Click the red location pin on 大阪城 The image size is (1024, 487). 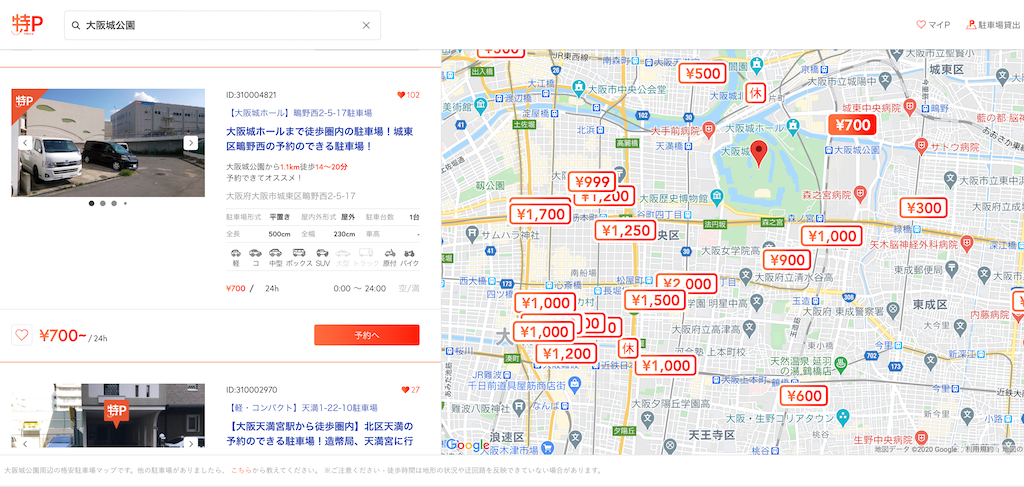tap(758, 153)
